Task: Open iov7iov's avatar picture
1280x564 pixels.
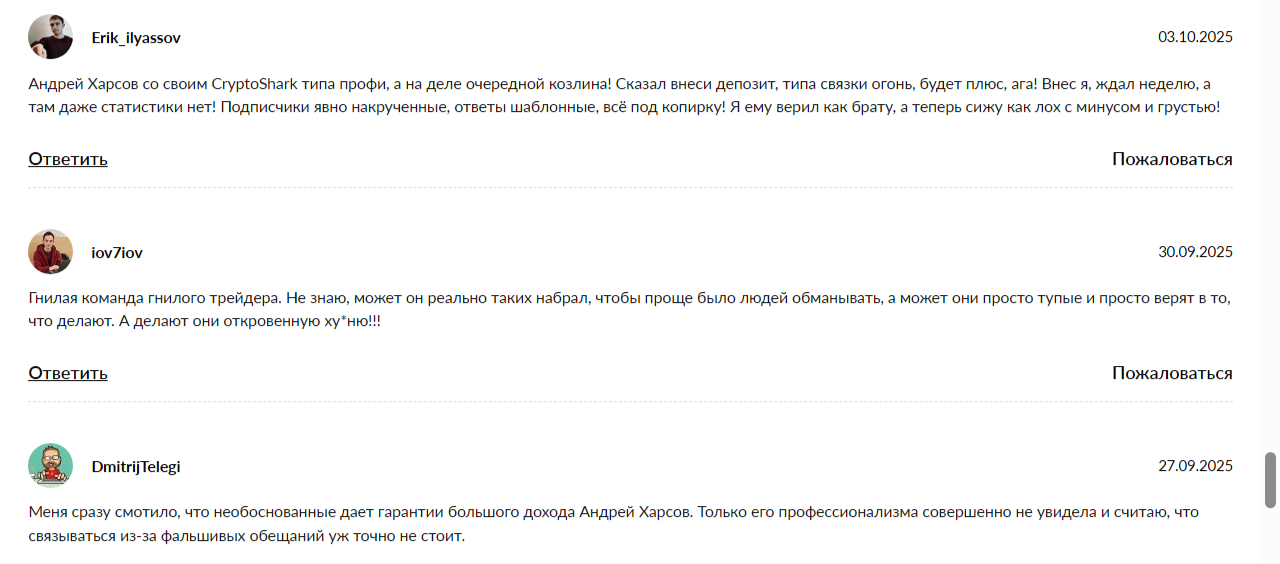Action: point(50,252)
